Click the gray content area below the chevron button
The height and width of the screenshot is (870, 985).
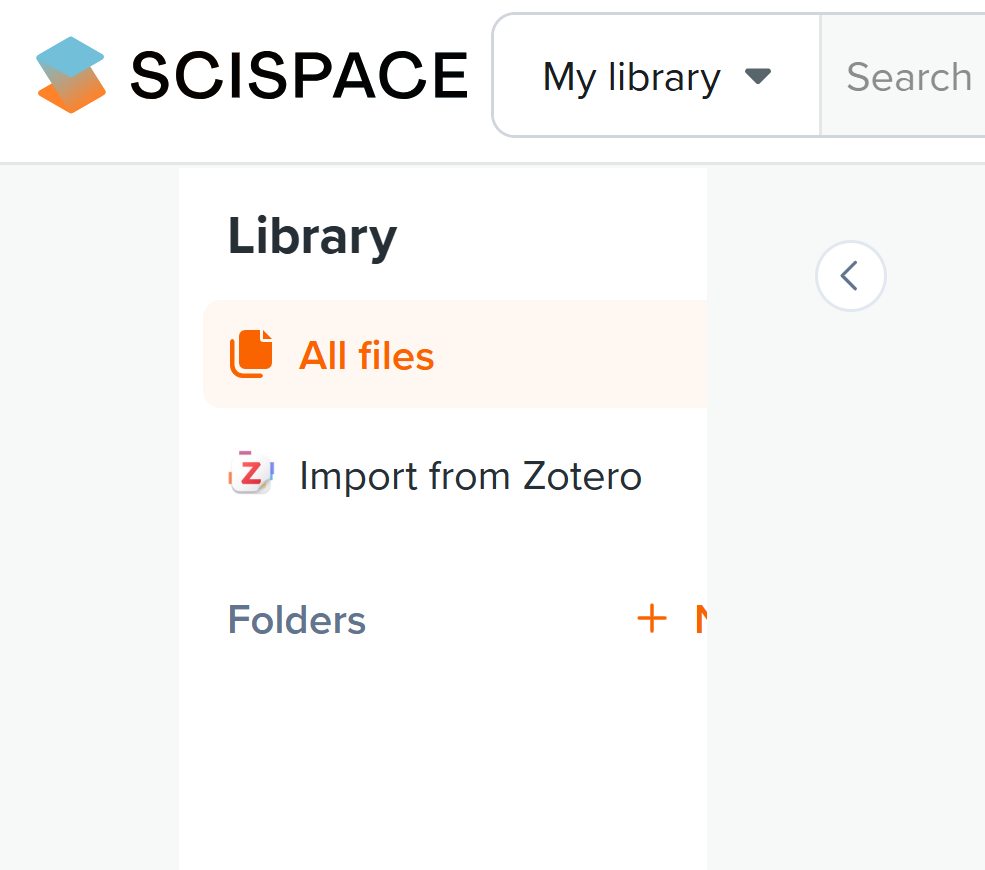(850, 550)
